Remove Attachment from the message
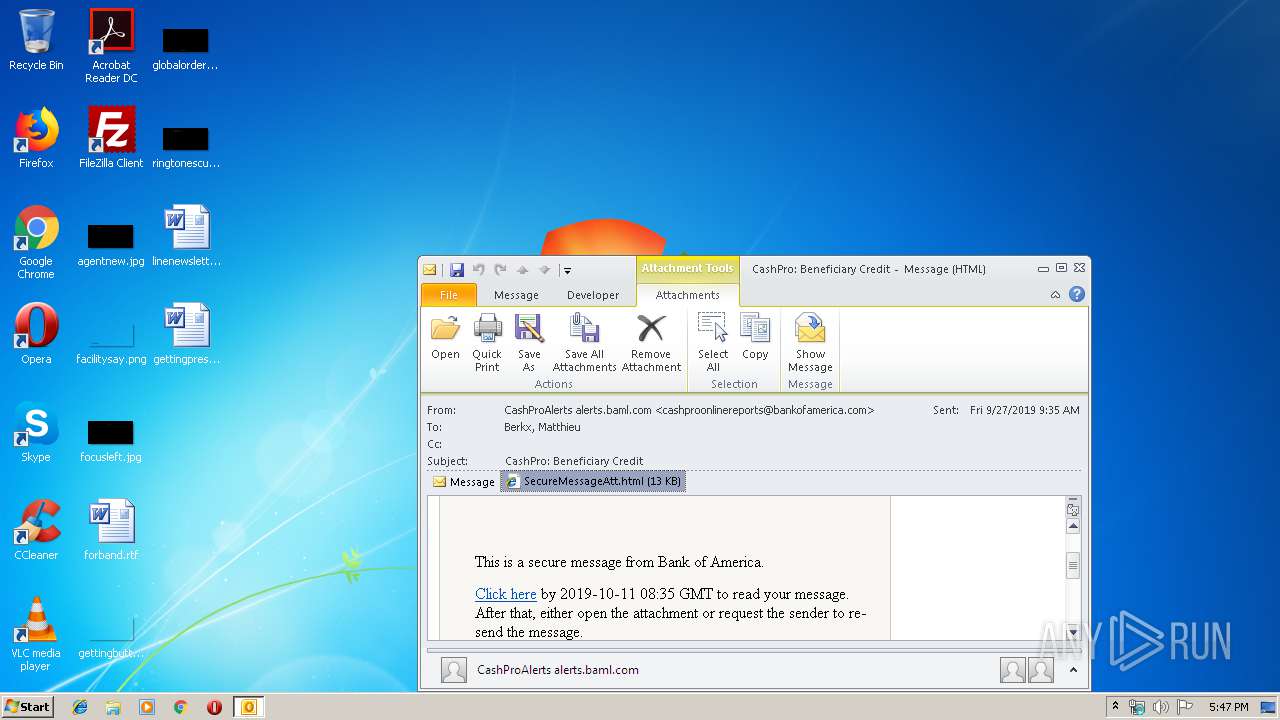The image size is (1280, 720). click(651, 343)
